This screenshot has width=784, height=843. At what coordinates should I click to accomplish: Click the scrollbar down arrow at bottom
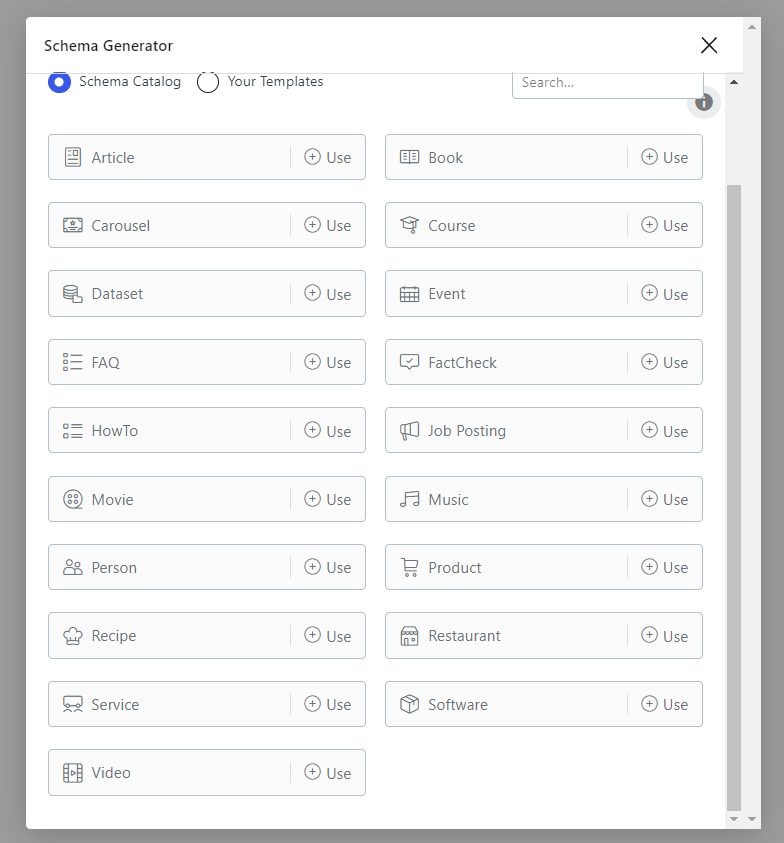733,819
